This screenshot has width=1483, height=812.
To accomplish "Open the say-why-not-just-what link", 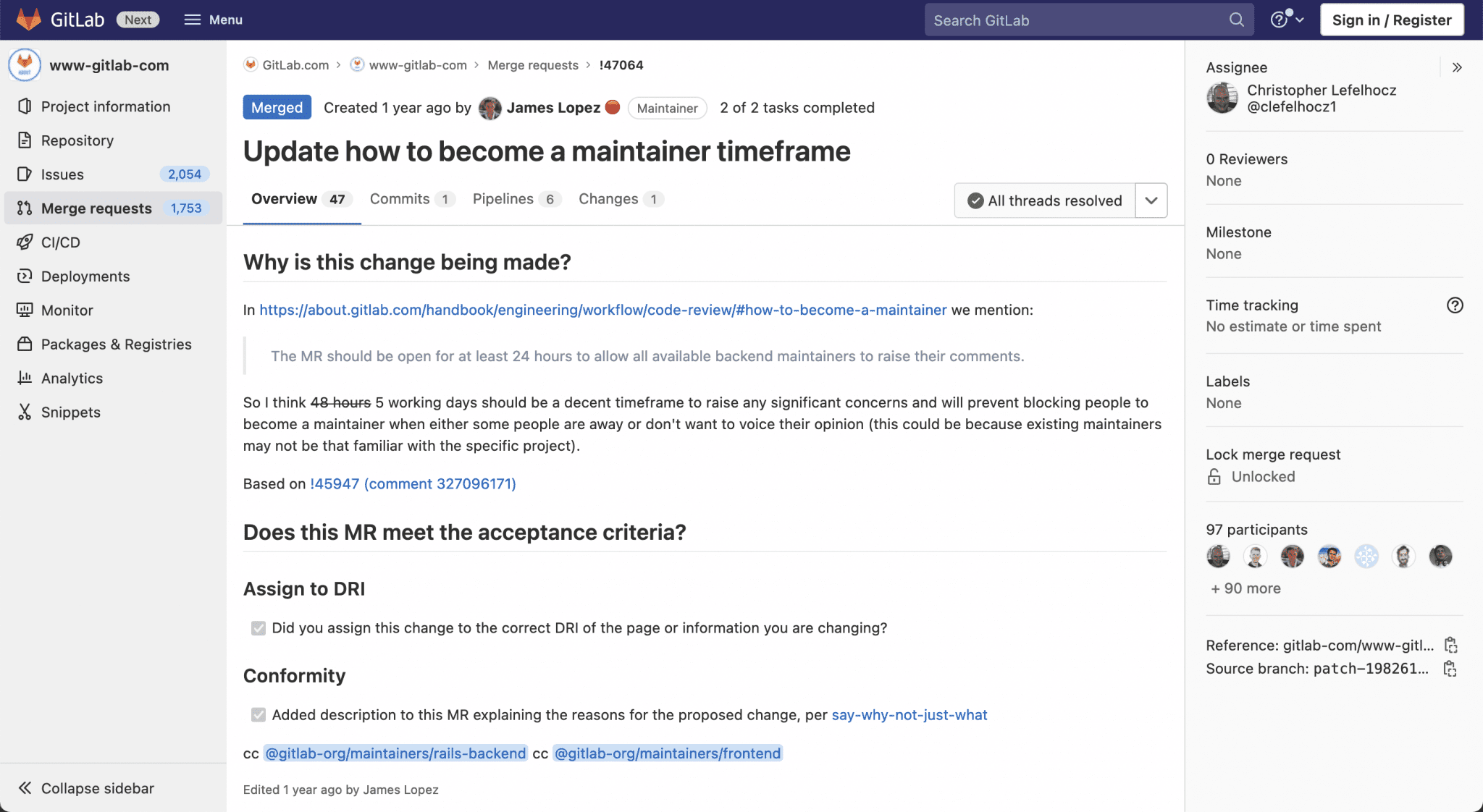I will click(x=909, y=715).
